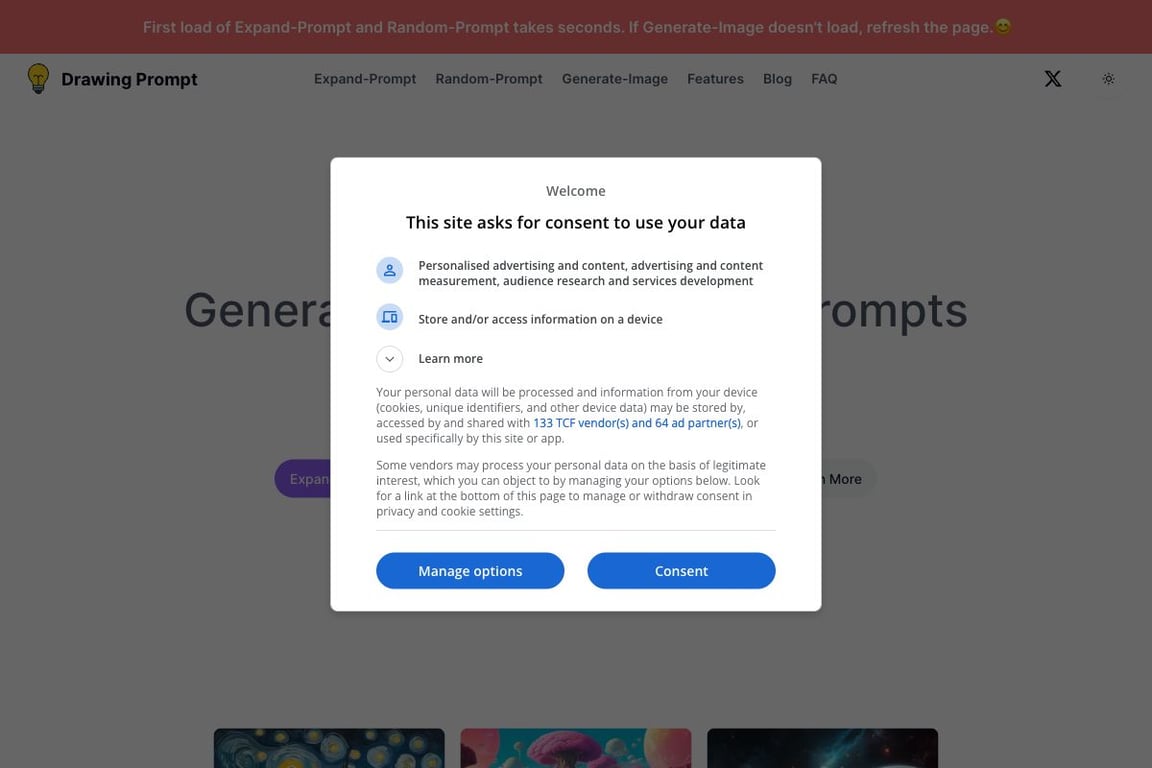Click the personalised advertising person icon
Image resolution: width=1152 pixels, height=768 pixels.
[x=390, y=271]
